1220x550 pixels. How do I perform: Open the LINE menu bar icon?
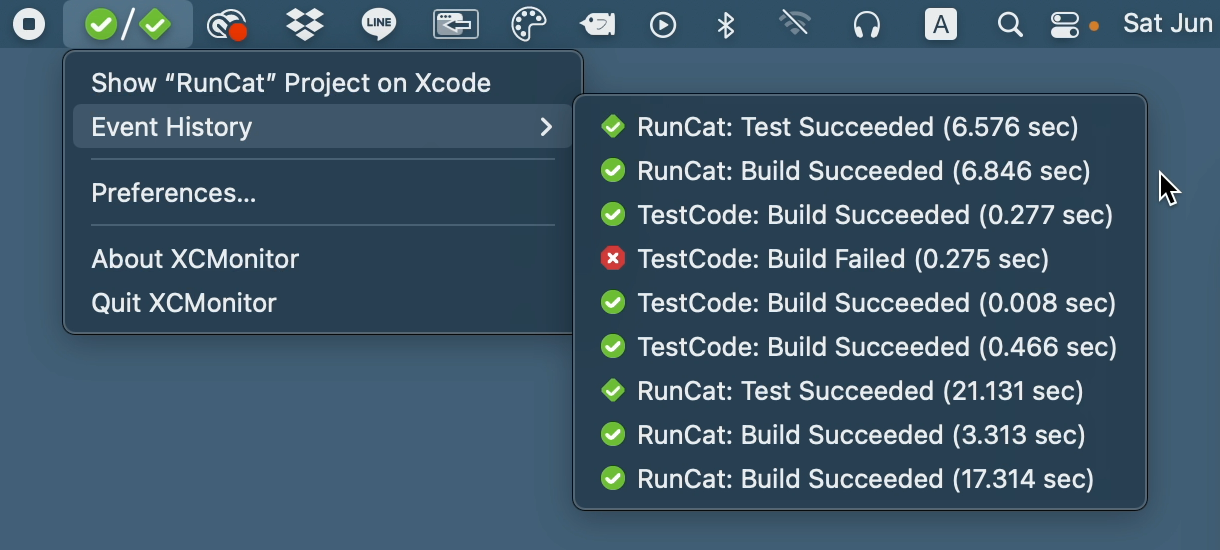click(x=379, y=24)
